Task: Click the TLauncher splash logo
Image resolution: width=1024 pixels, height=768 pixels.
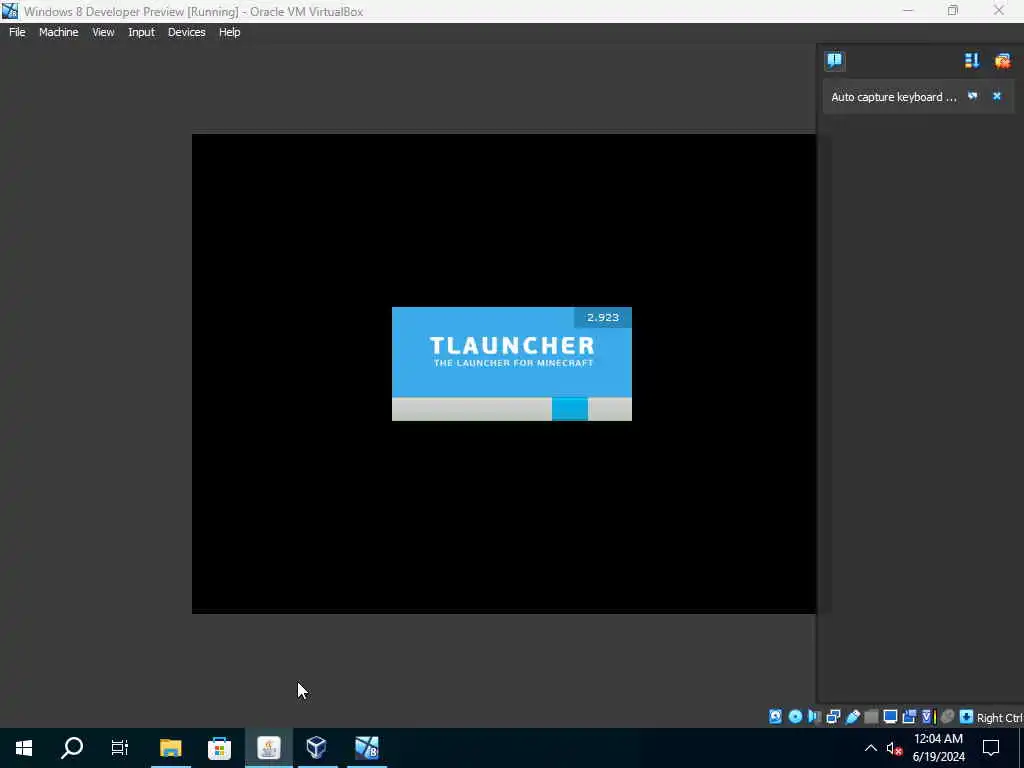Action: (512, 351)
